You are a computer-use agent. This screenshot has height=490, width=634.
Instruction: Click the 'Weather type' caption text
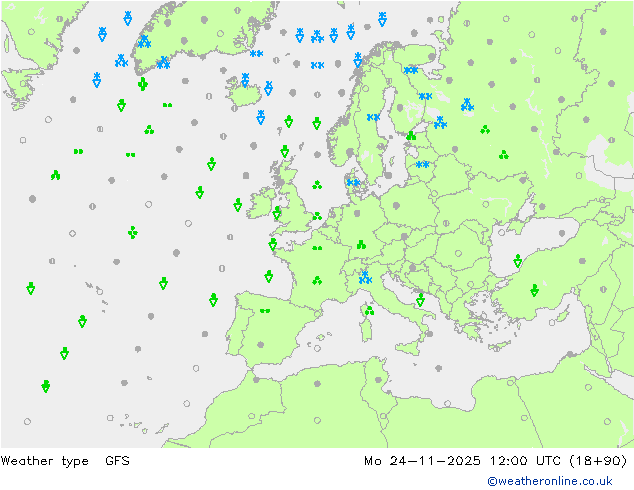tap(45, 461)
